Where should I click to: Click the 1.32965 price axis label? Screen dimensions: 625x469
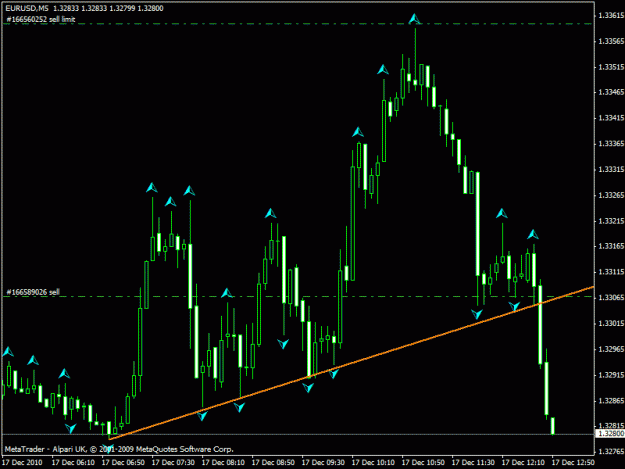click(611, 349)
